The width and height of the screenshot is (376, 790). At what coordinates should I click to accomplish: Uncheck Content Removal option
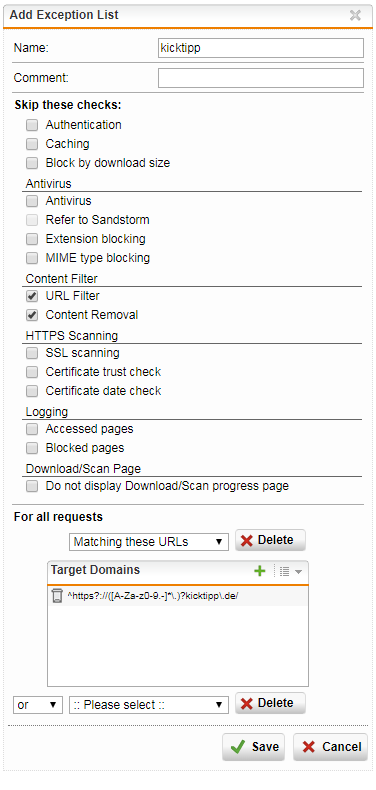click(x=32, y=315)
